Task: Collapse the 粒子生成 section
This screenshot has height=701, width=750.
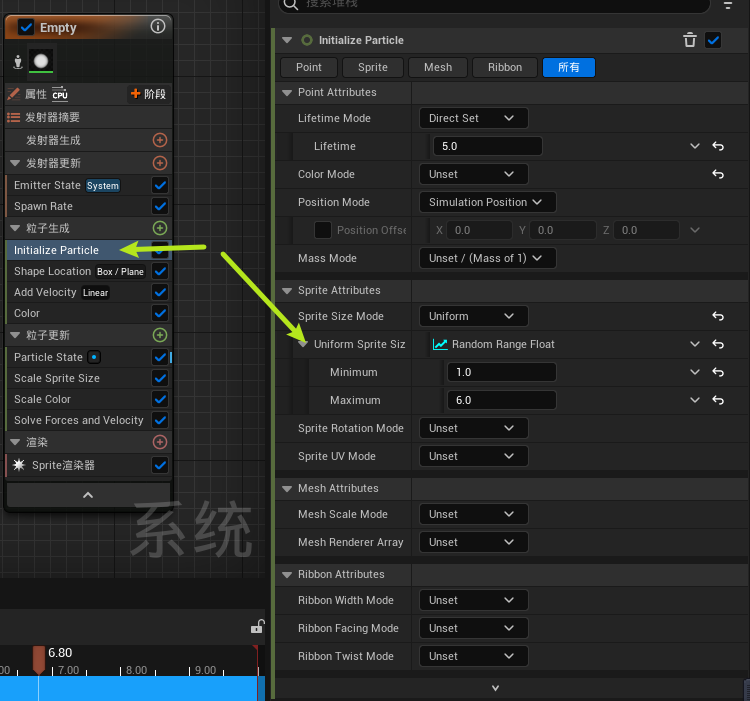Action: pos(15,228)
